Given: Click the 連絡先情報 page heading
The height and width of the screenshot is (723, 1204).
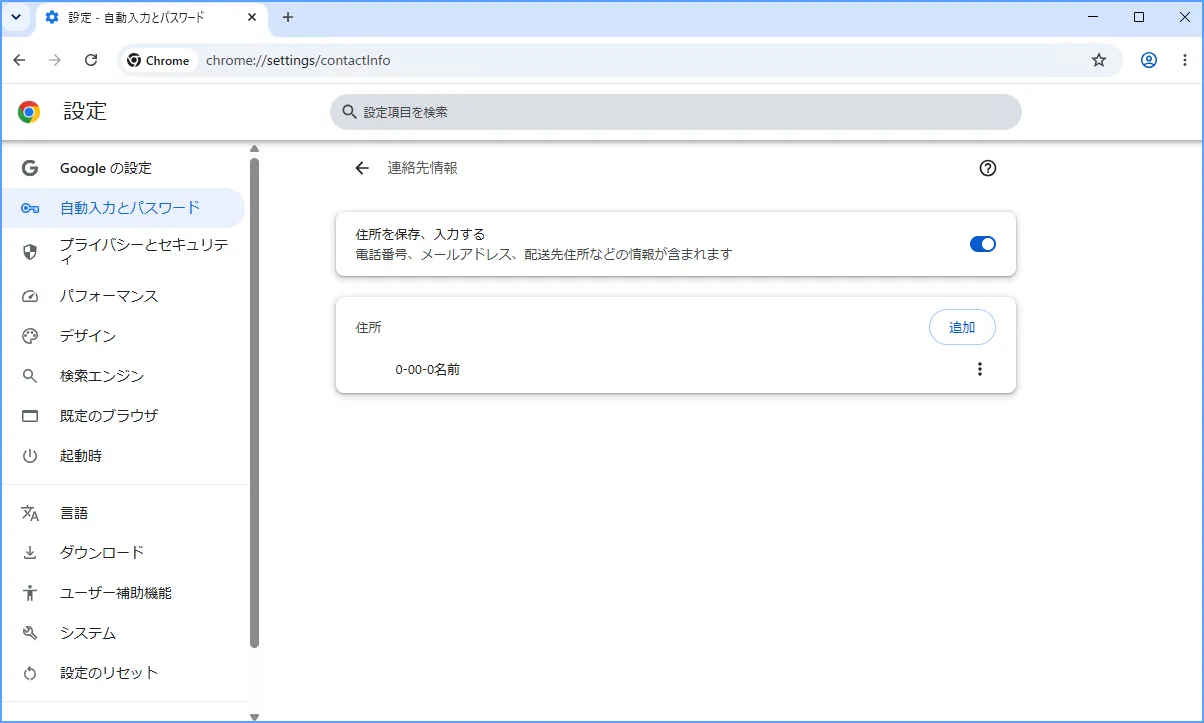Looking at the screenshot, I should [423, 168].
